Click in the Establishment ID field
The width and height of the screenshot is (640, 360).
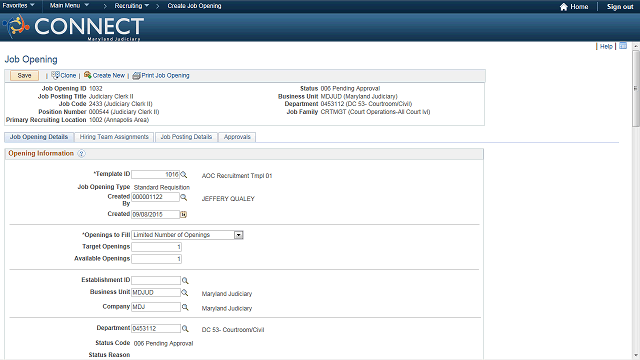pos(156,280)
